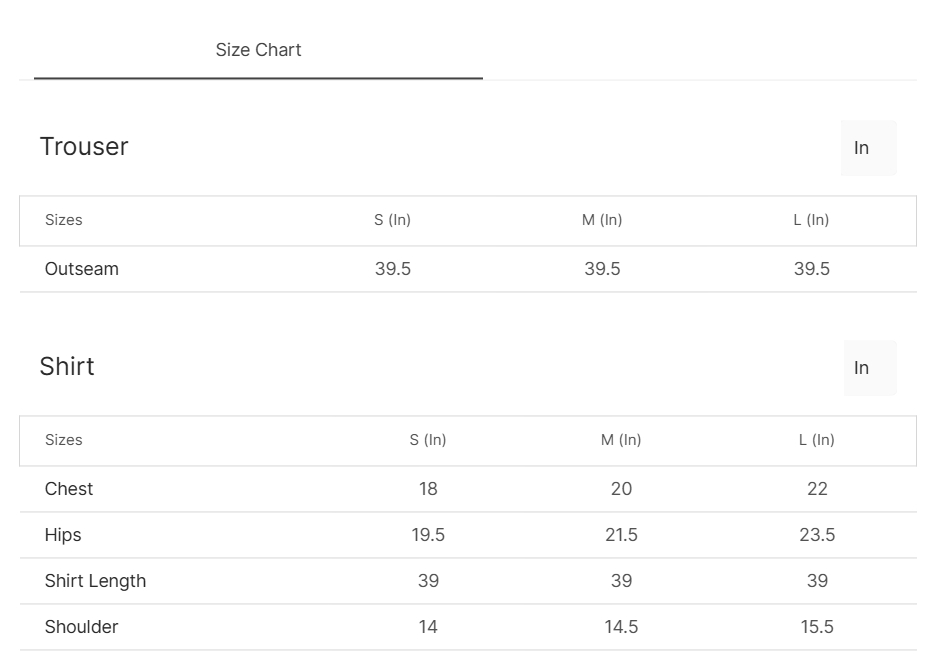Viewport: 936px width, 660px height.
Task: Click the Outseam row label
Action: pos(82,269)
